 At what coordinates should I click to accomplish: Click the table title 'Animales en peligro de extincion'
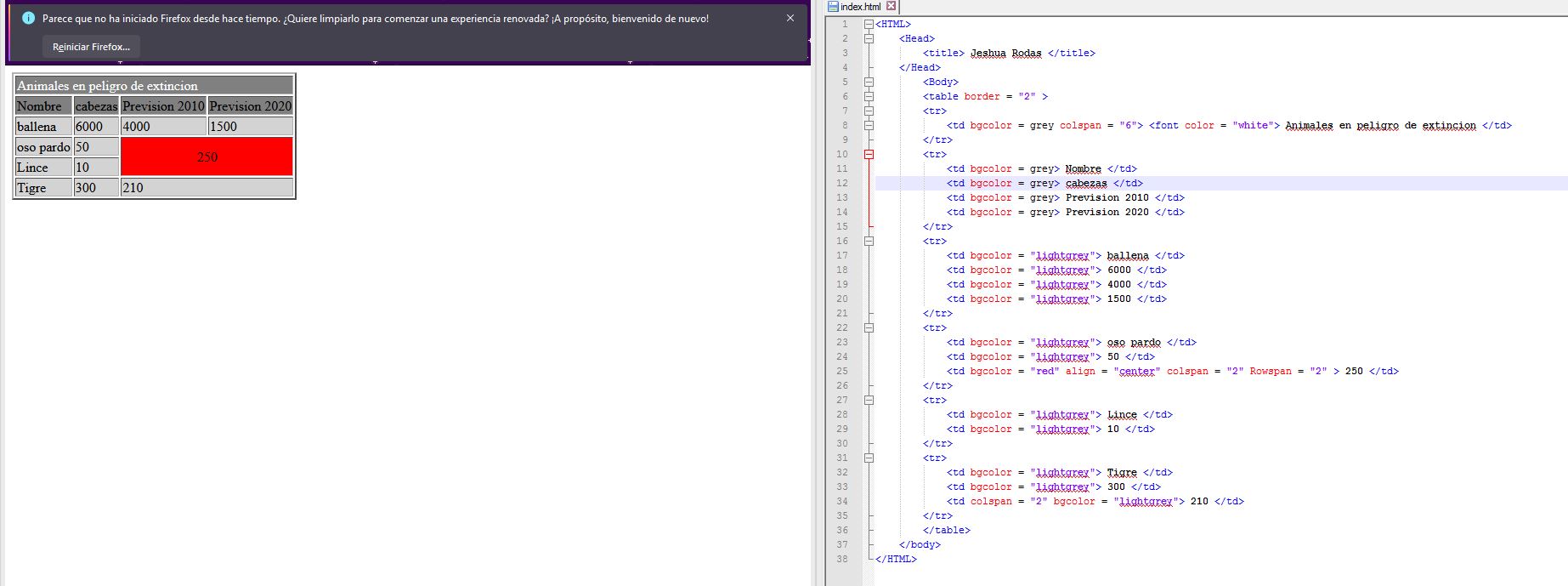click(107, 85)
